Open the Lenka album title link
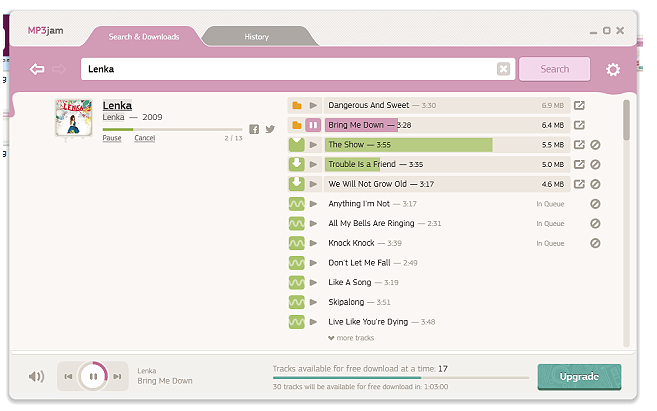 (117, 106)
